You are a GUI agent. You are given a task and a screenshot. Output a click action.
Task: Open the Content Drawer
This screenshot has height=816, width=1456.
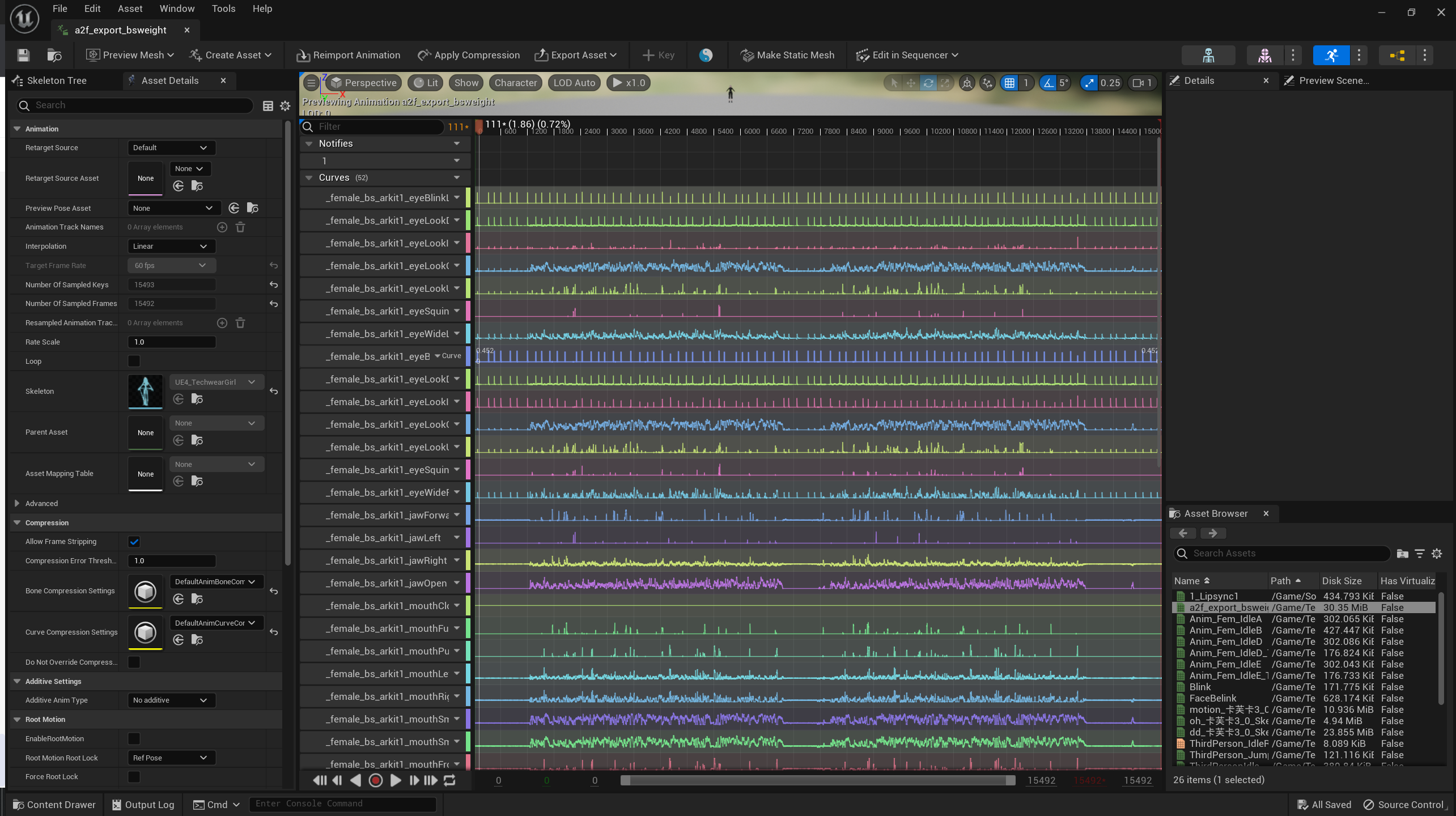point(54,805)
